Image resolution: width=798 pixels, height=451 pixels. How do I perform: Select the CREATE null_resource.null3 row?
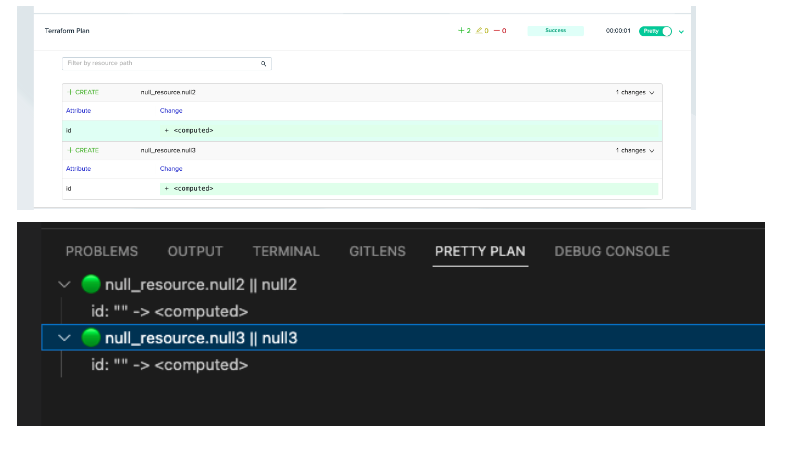point(362,151)
